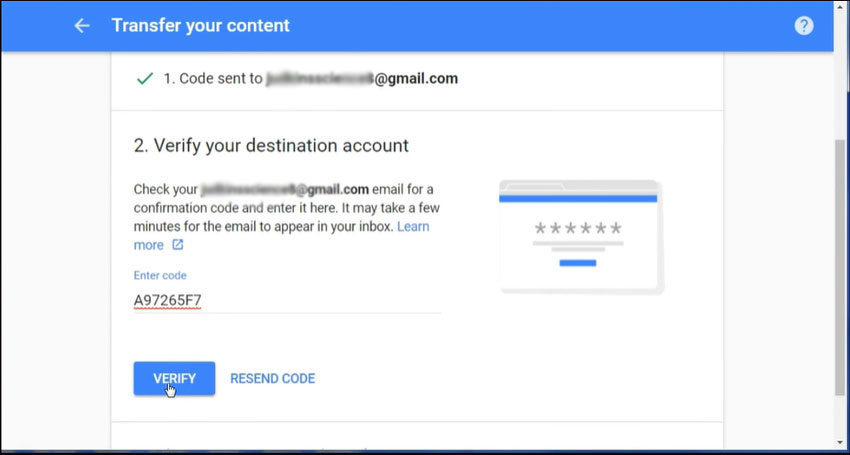This screenshot has width=850, height=455.
Task: Click the RESEND CODE button
Action: coord(272,379)
